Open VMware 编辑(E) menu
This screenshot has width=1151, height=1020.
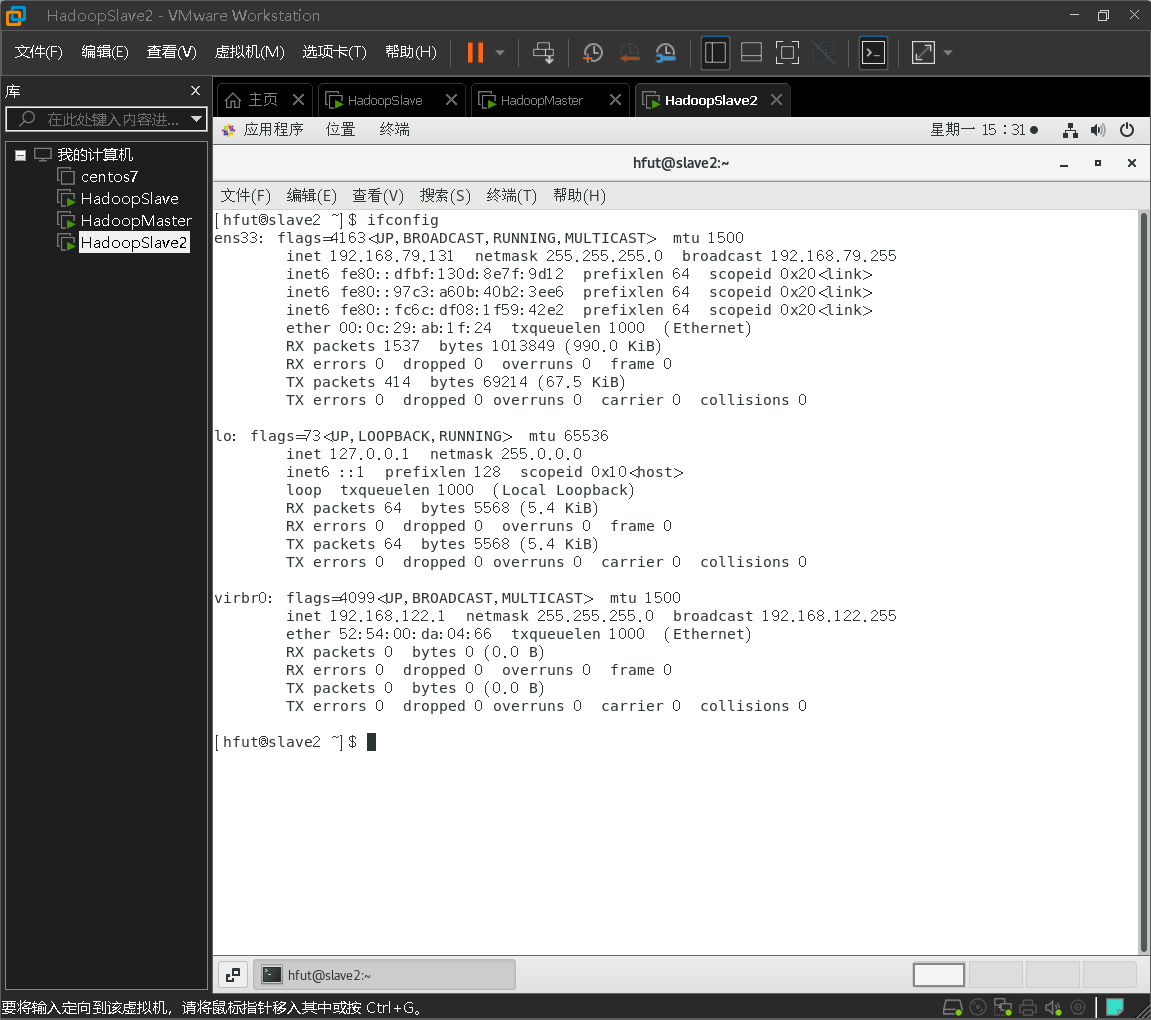tap(104, 52)
